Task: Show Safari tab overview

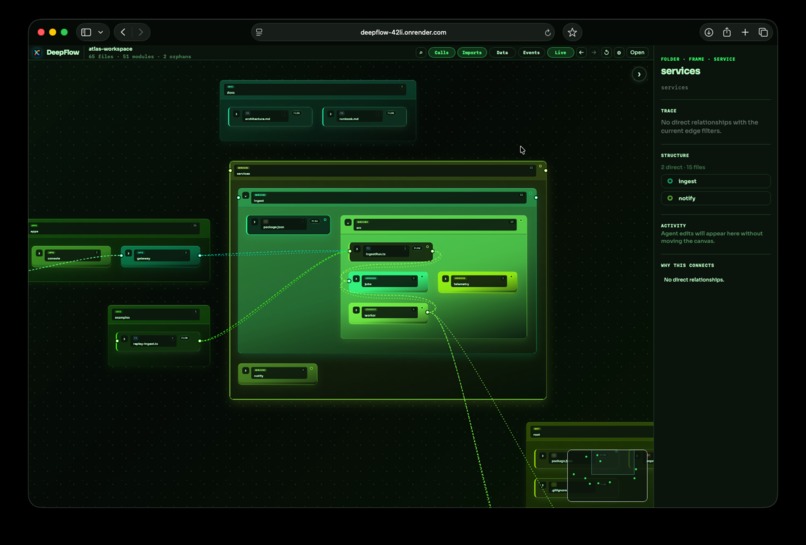Action: click(763, 32)
